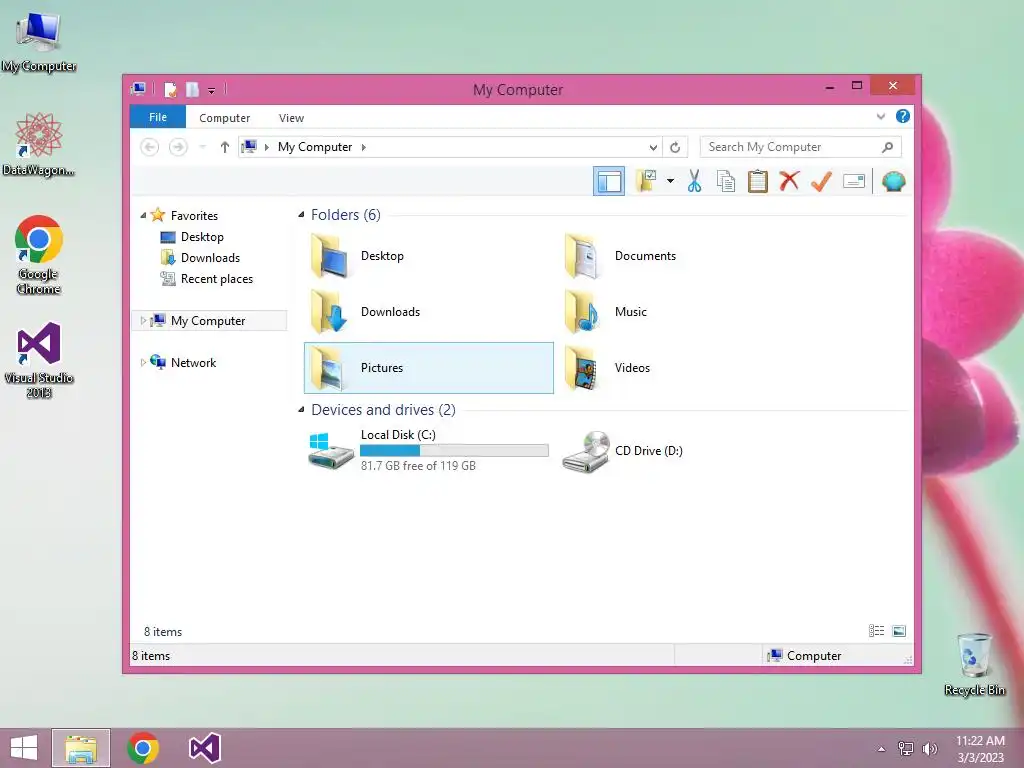
Task: Click the window system icon in title bar
Action: pyautogui.click(x=138, y=89)
